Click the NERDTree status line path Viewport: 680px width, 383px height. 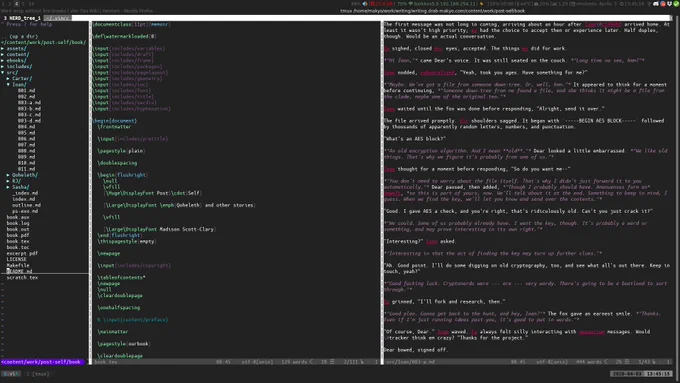click(42, 362)
